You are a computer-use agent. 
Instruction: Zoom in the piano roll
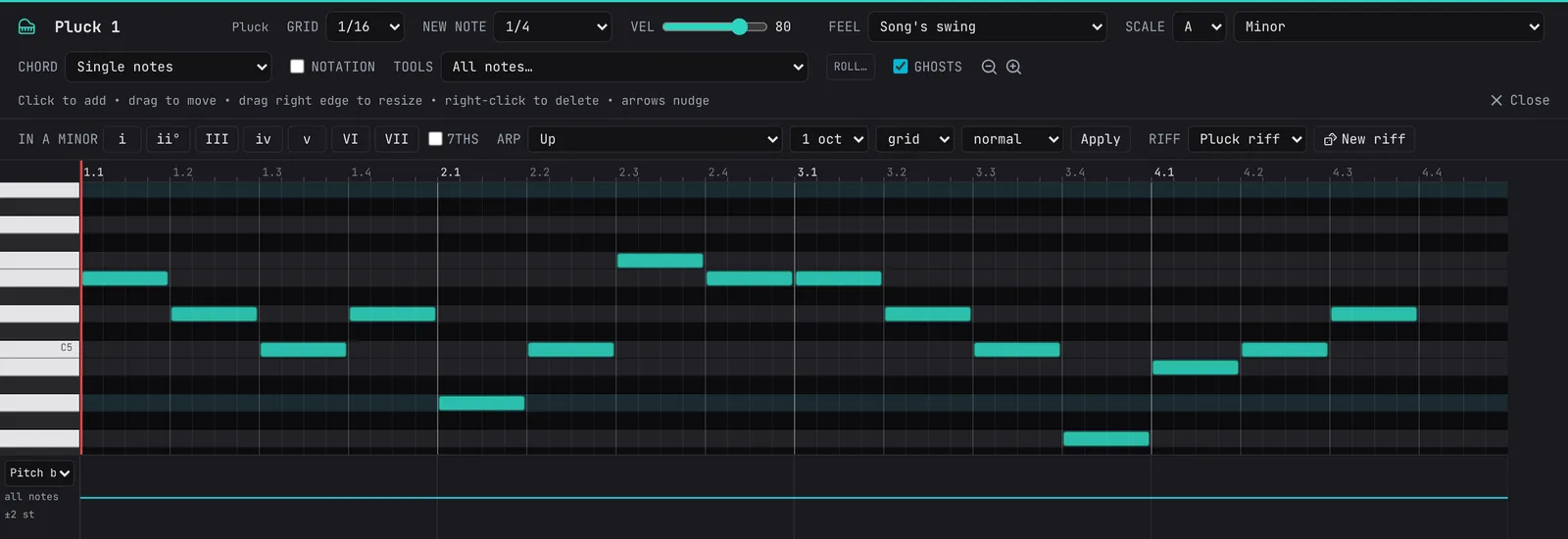1014,67
